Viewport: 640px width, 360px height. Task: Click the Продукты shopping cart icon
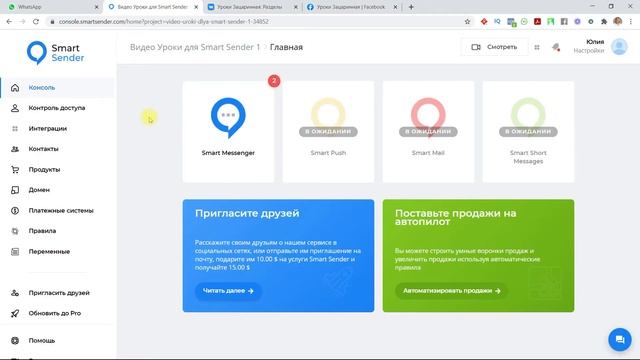pos(15,169)
